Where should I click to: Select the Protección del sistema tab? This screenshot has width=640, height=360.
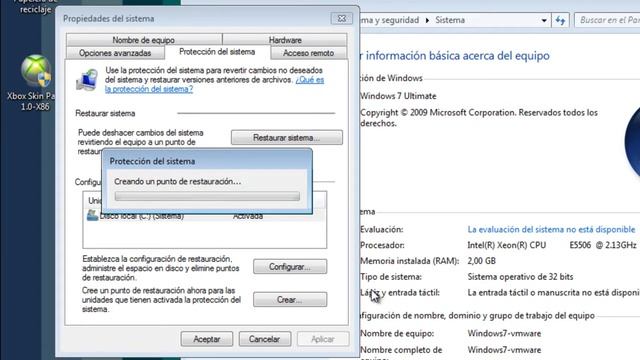[x=217, y=52]
